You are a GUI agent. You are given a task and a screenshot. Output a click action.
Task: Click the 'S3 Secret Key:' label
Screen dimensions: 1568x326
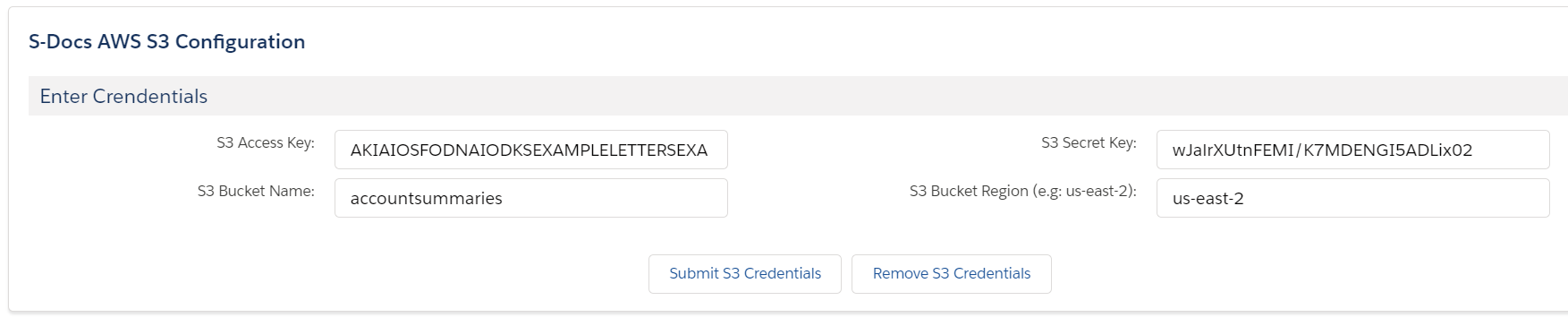coord(1089,143)
